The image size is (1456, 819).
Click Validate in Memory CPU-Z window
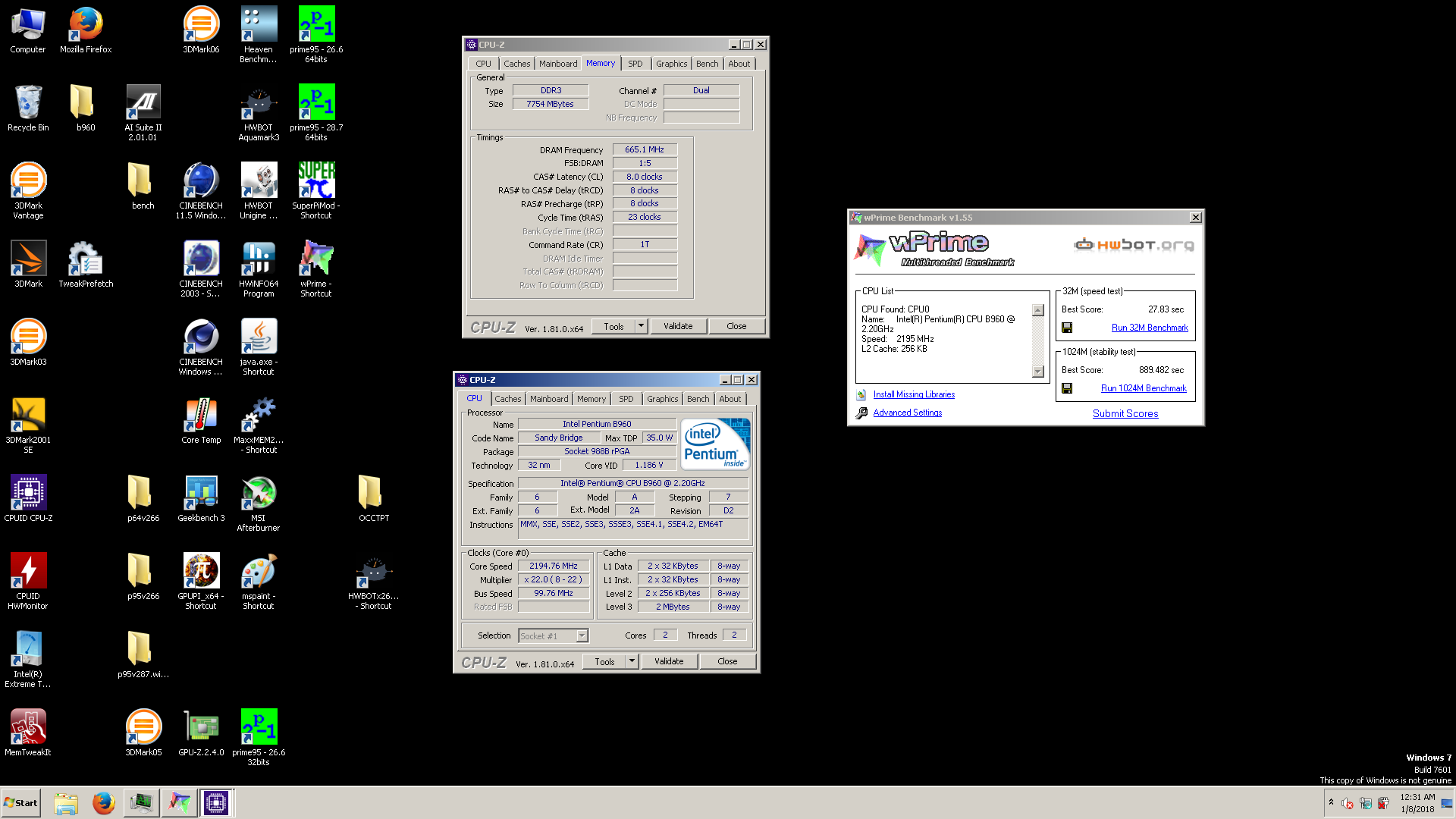[678, 326]
